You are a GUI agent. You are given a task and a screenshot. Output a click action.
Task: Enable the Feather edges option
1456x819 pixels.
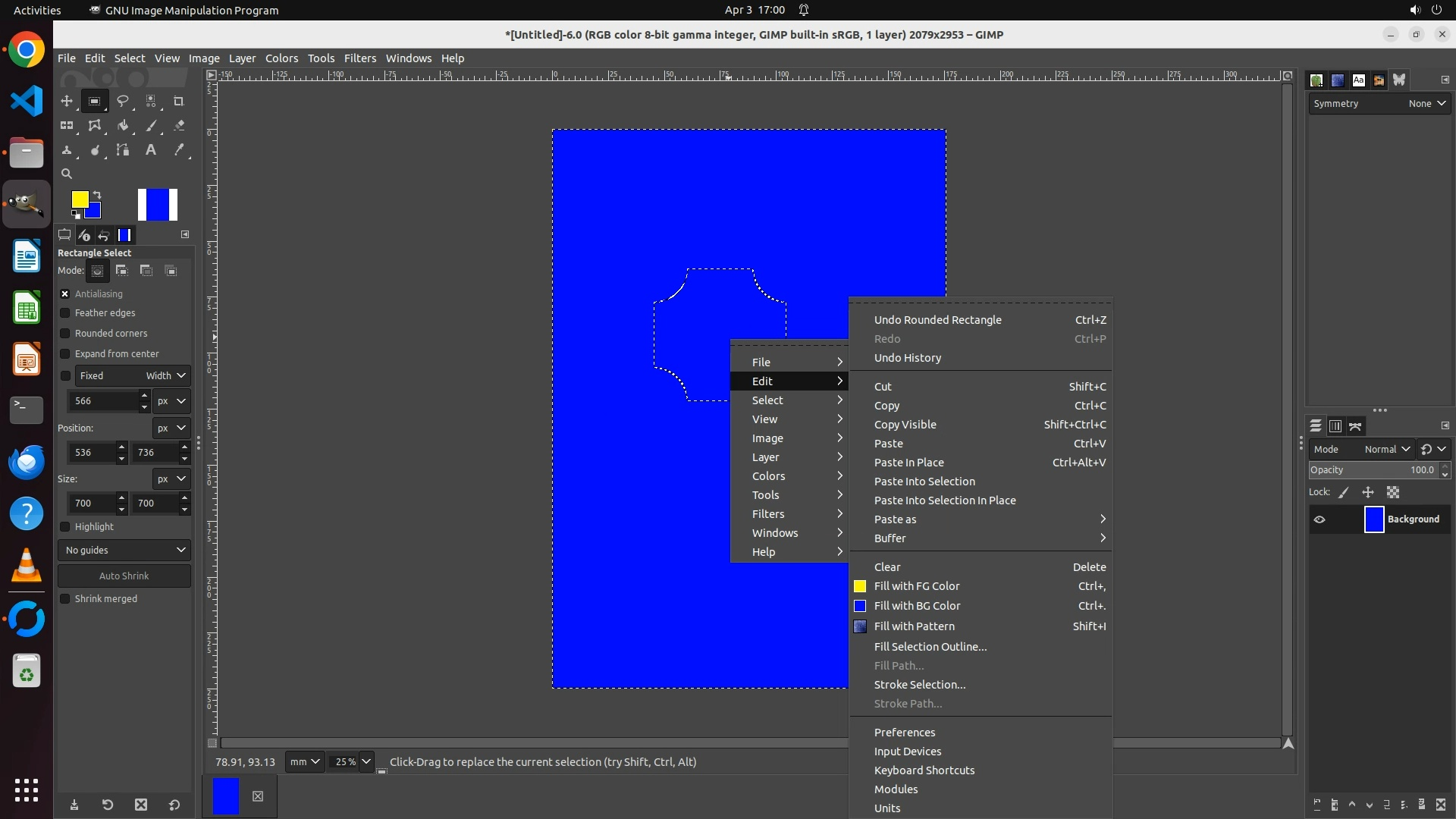65,313
